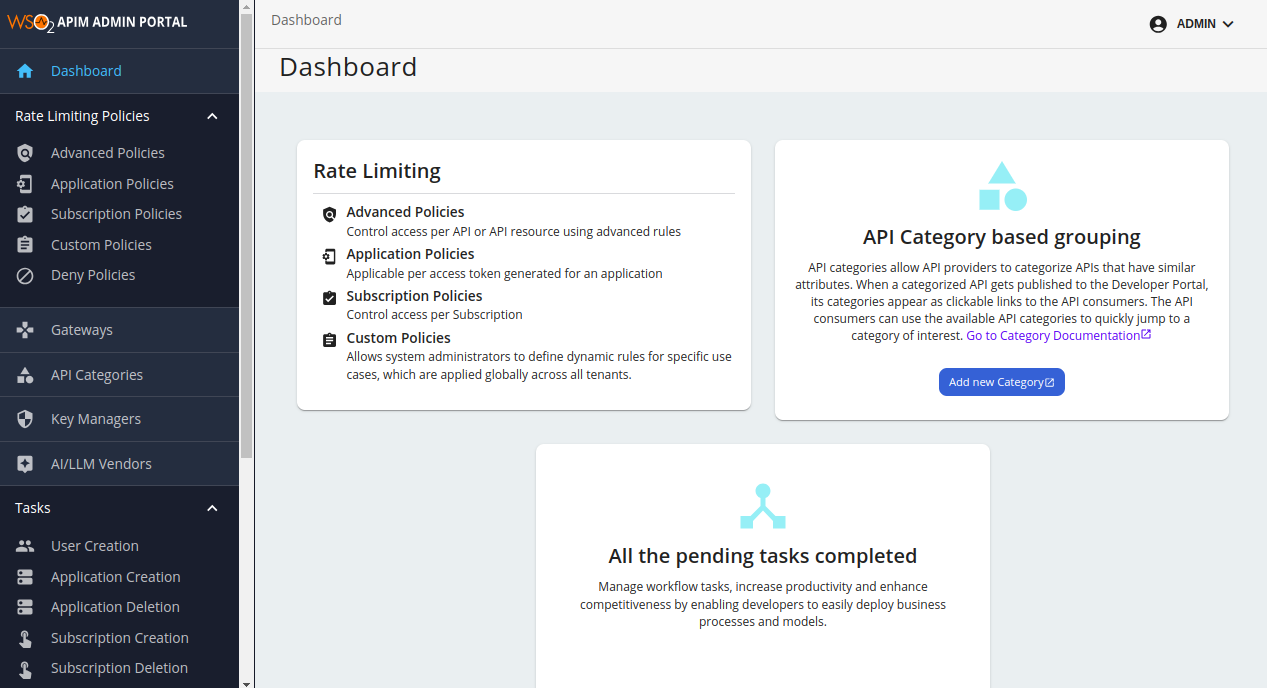Collapse the Rate Limiting Policies section
Image resolution: width=1267 pixels, height=688 pixels.
click(x=212, y=116)
